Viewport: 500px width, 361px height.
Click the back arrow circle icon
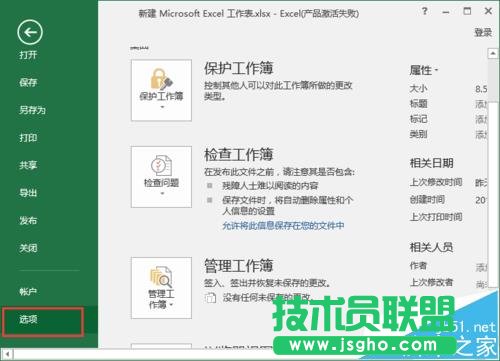pyautogui.click(x=30, y=32)
